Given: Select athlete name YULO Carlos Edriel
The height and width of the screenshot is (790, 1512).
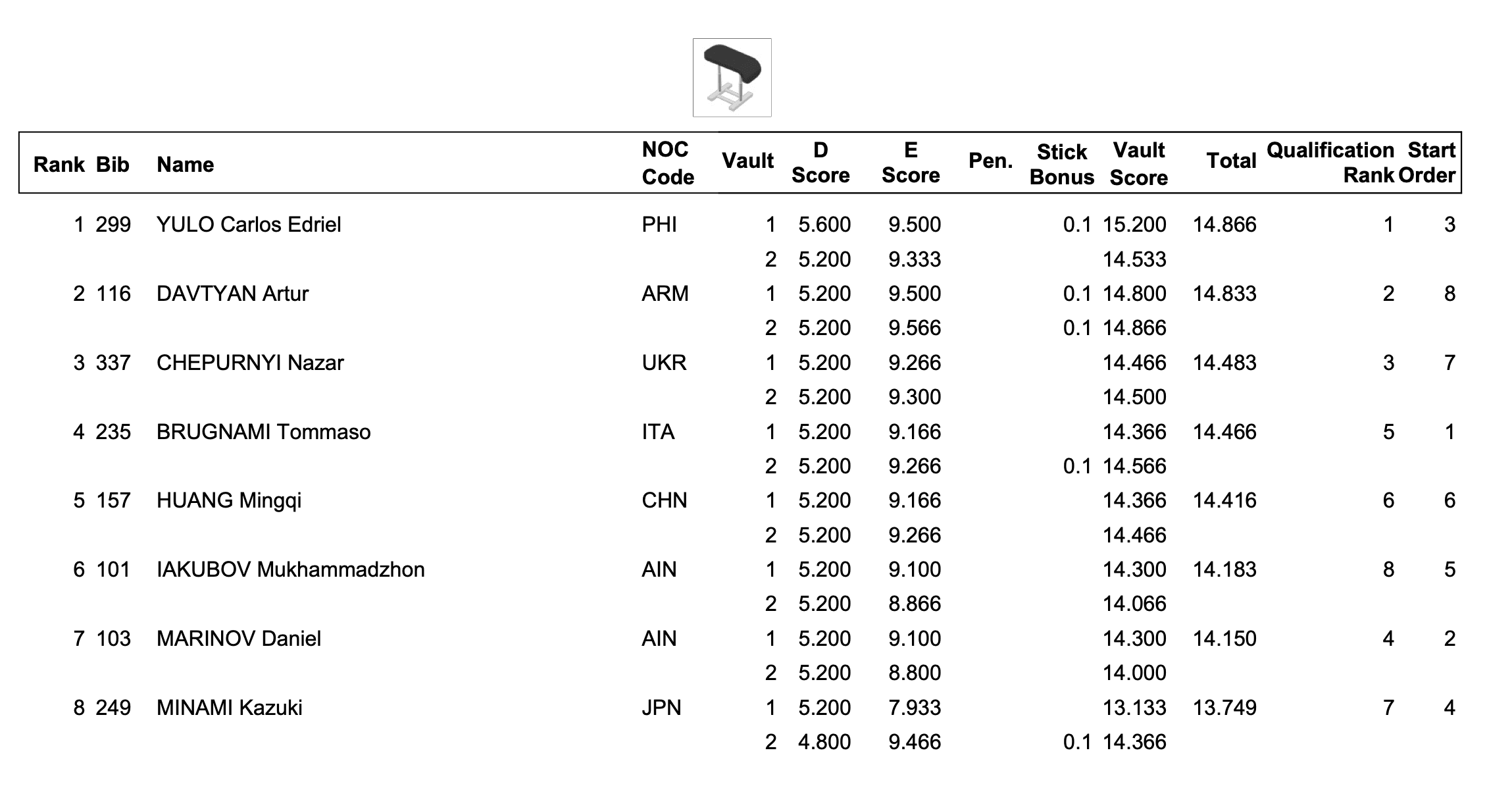Looking at the screenshot, I should pyautogui.click(x=249, y=224).
